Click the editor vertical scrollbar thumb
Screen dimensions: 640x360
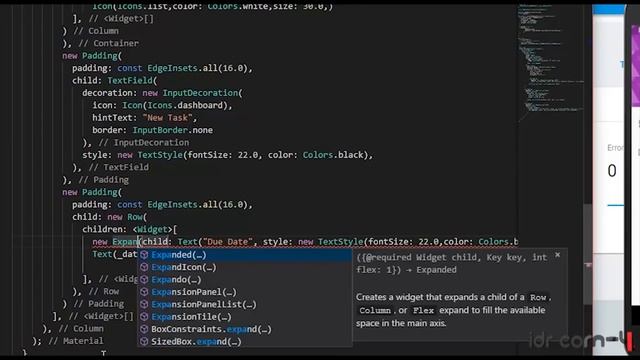tap(588, 253)
